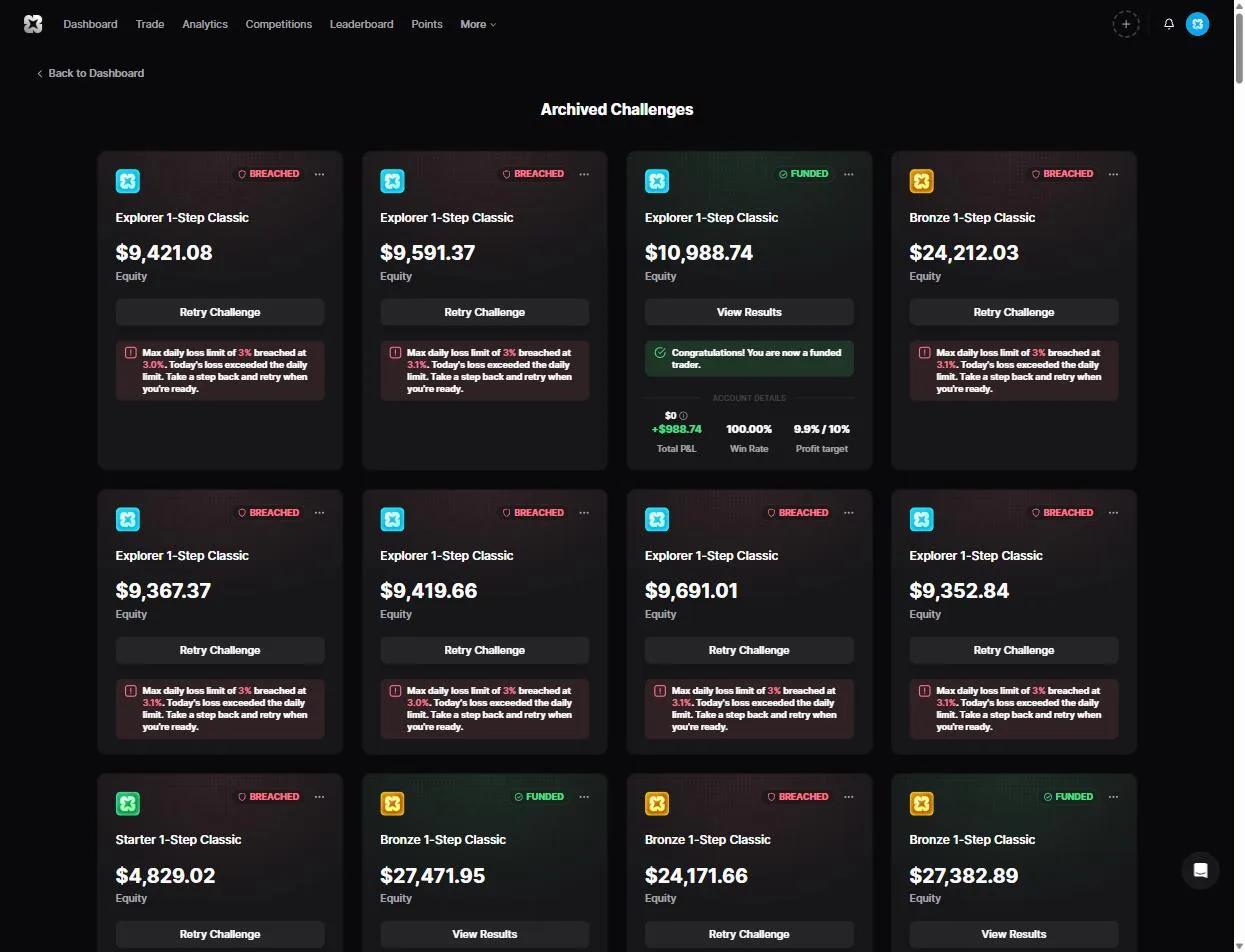Click the info icon next to $0 in account details
Viewport: 1245px width, 952px height.
point(684,415)
